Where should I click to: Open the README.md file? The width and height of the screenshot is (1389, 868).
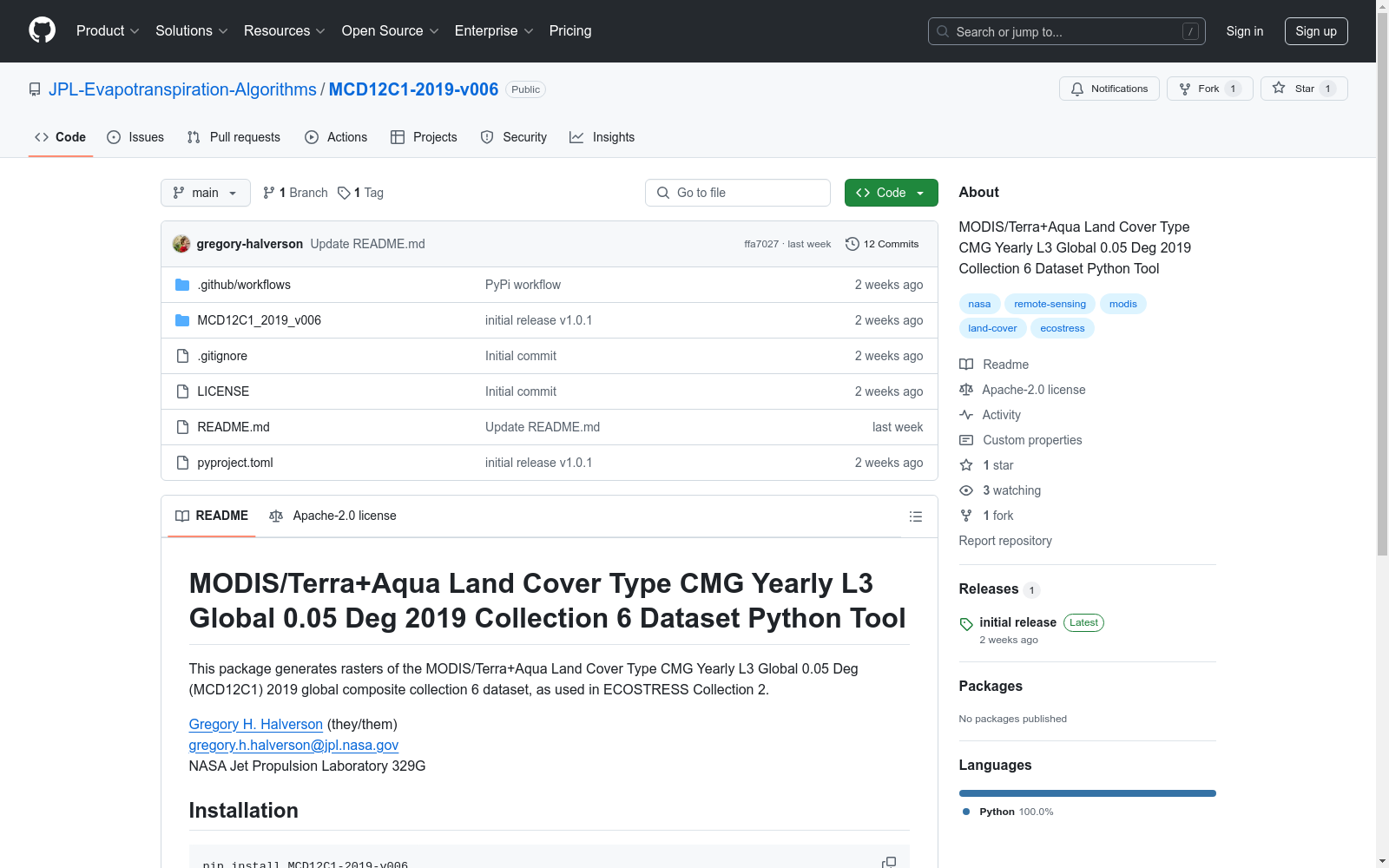click(x=234, y=427)
